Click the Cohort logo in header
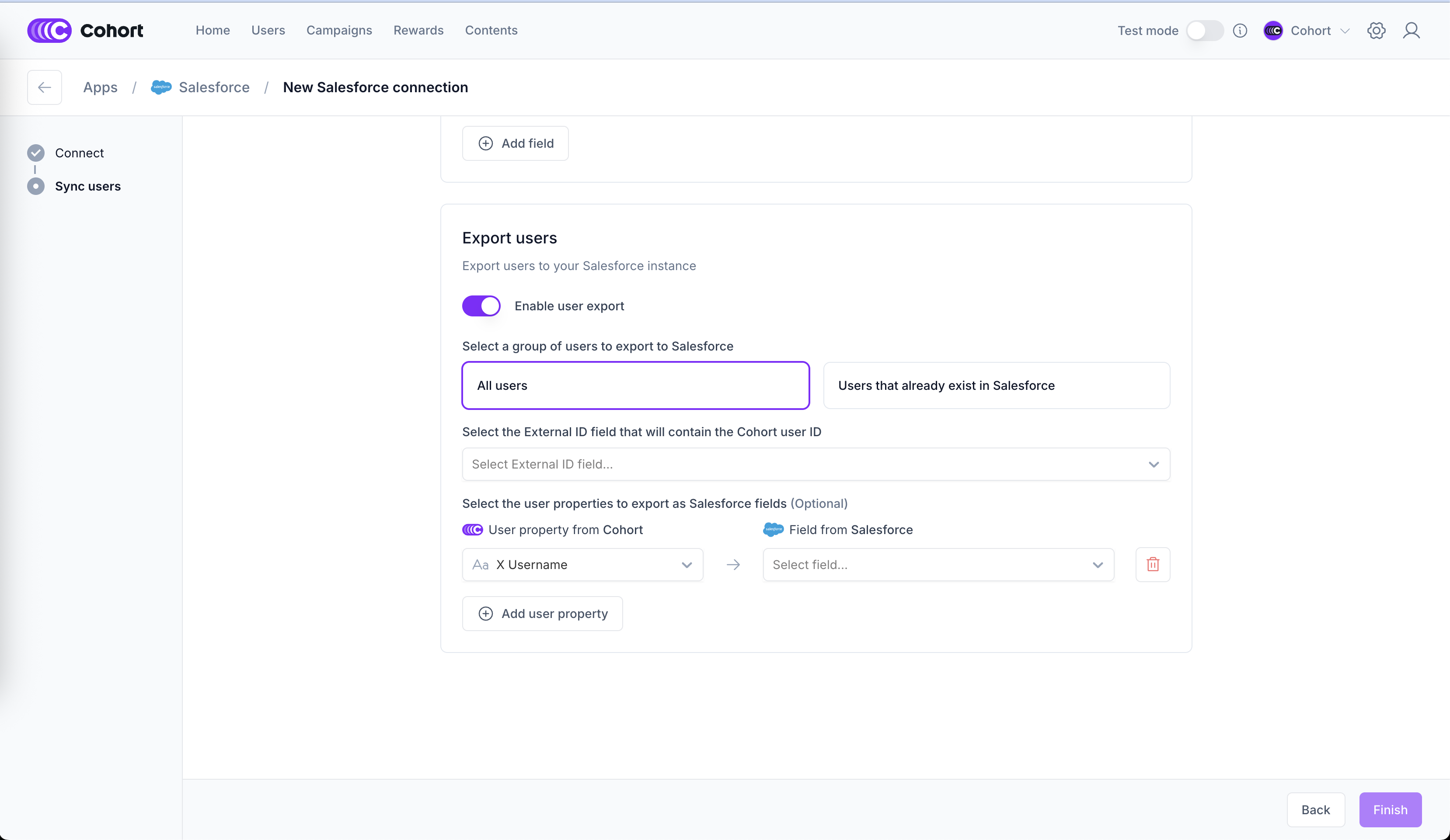Viewport: 1450px width, 840px height. [x=85, y=31]
